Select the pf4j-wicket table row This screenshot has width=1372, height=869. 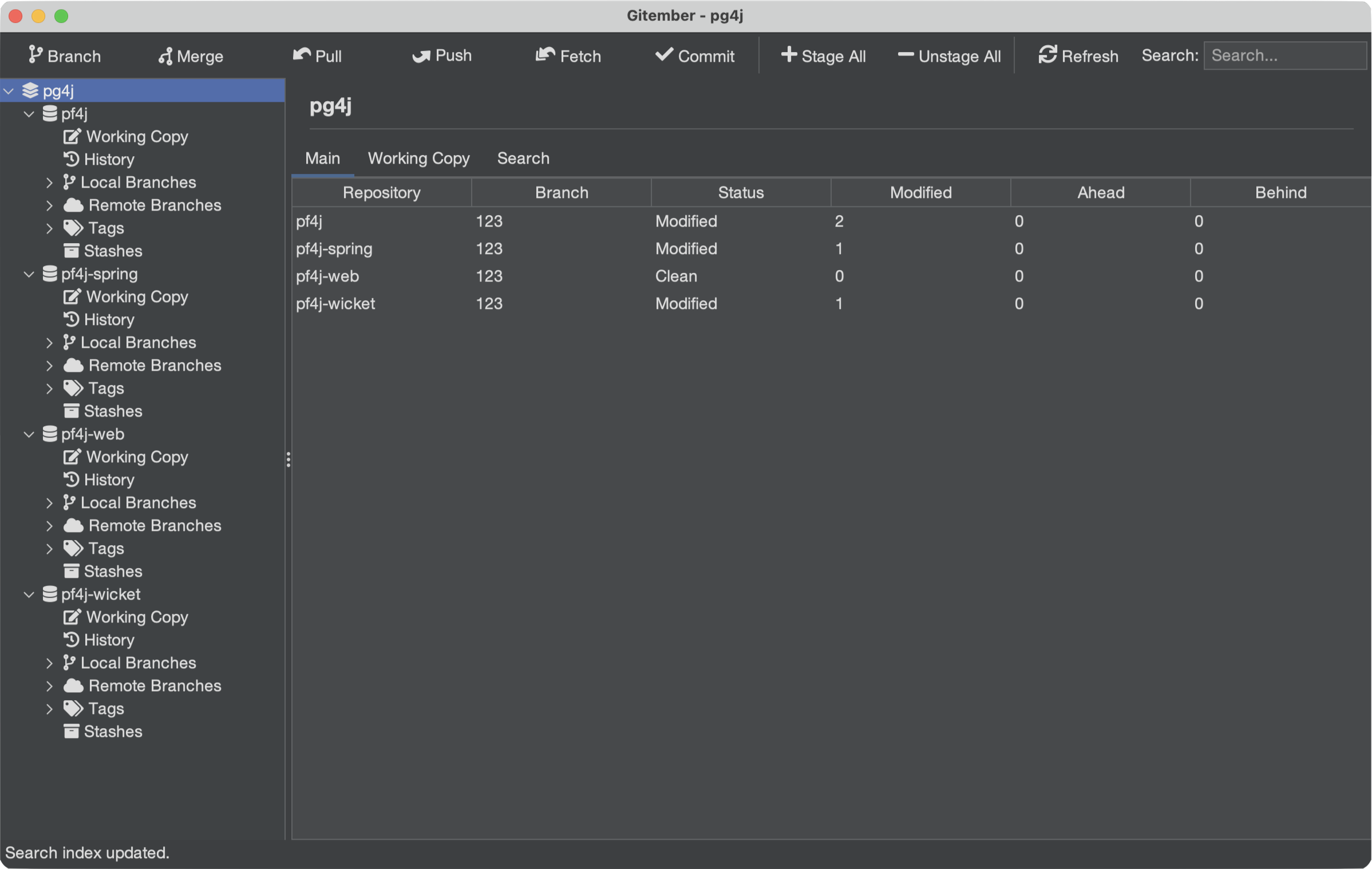[832, 304]
